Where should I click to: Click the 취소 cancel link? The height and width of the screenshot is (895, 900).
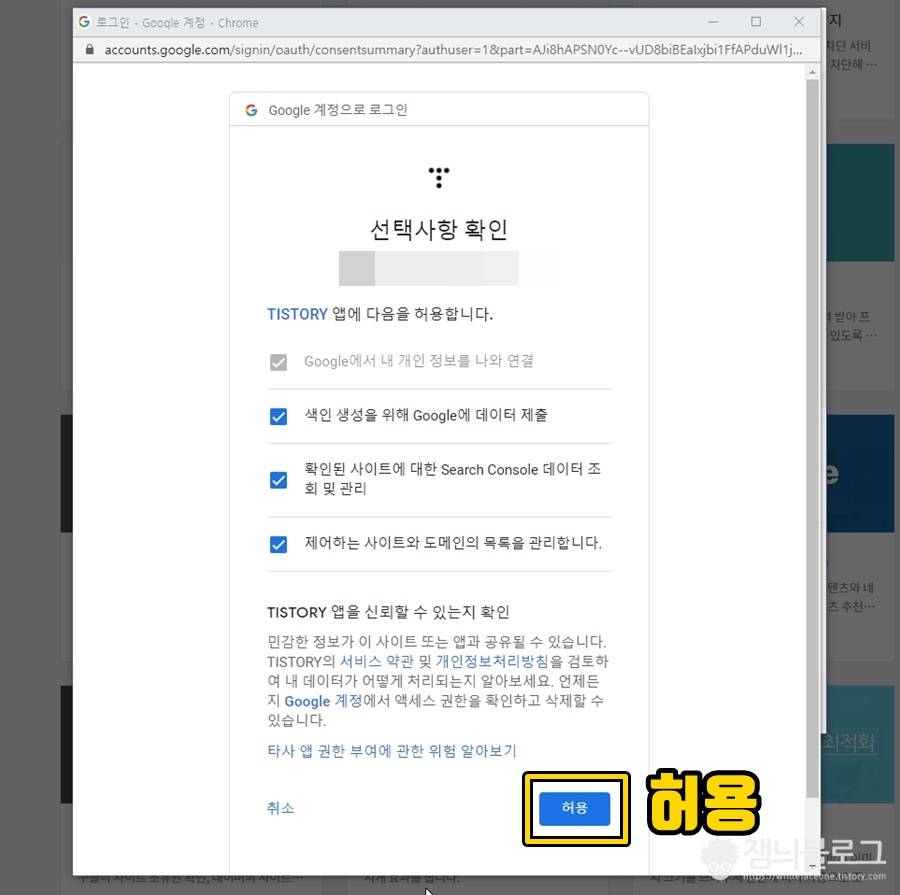tap(280, 808)
